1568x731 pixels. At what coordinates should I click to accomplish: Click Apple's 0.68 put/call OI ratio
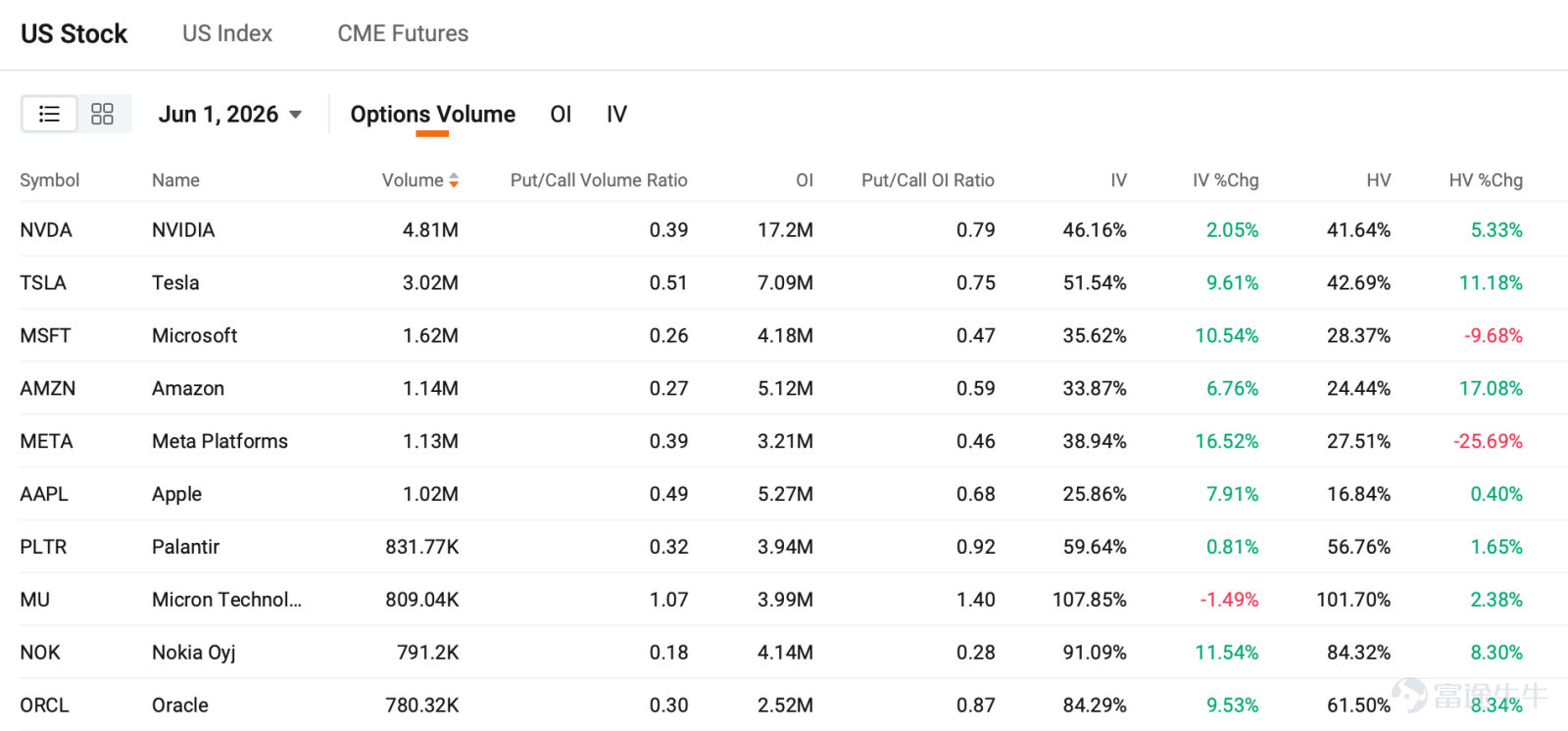tap(976, 495)
